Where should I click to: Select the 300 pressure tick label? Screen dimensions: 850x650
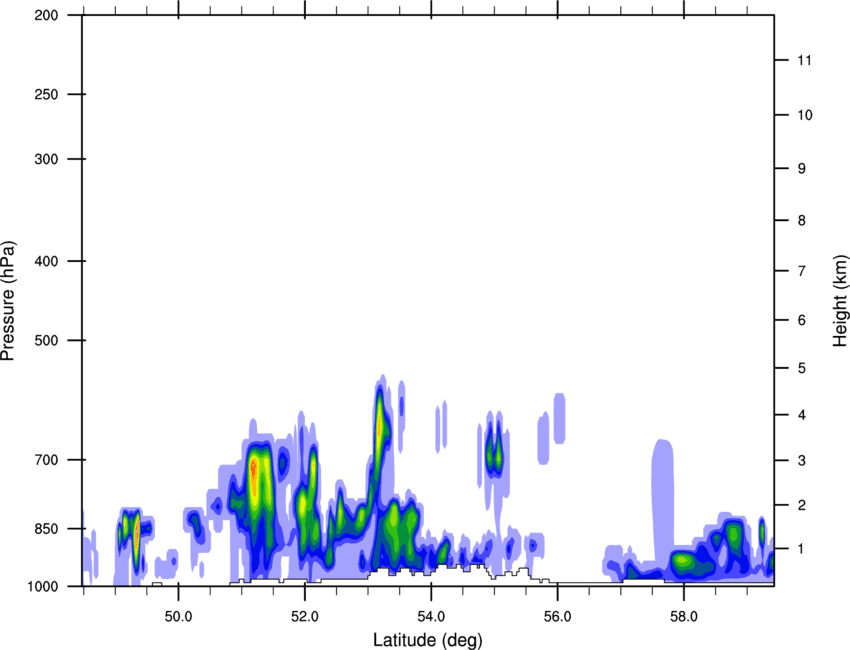click(46, 159)
